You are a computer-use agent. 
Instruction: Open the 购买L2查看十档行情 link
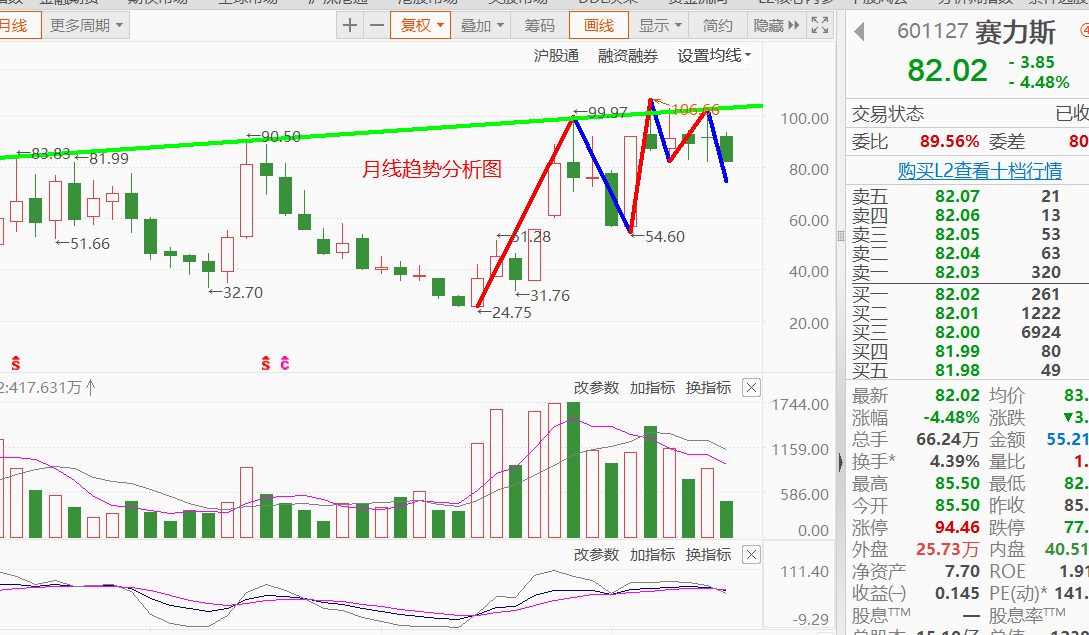979,170
